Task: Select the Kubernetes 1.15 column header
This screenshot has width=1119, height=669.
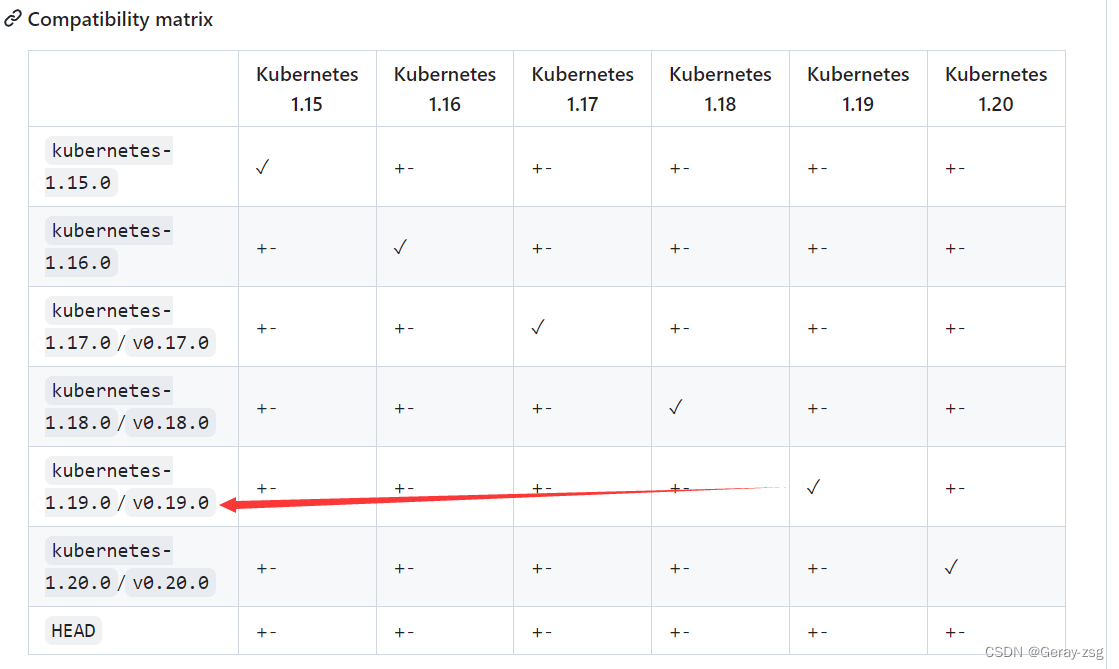Action: coord(307,89)
